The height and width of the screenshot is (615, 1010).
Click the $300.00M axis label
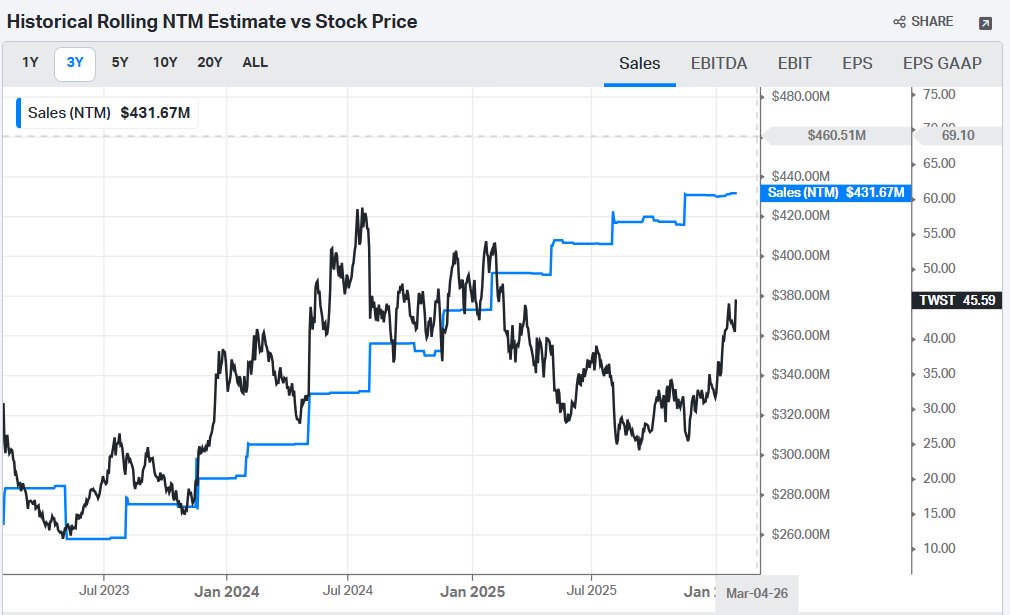coord(801,455)
